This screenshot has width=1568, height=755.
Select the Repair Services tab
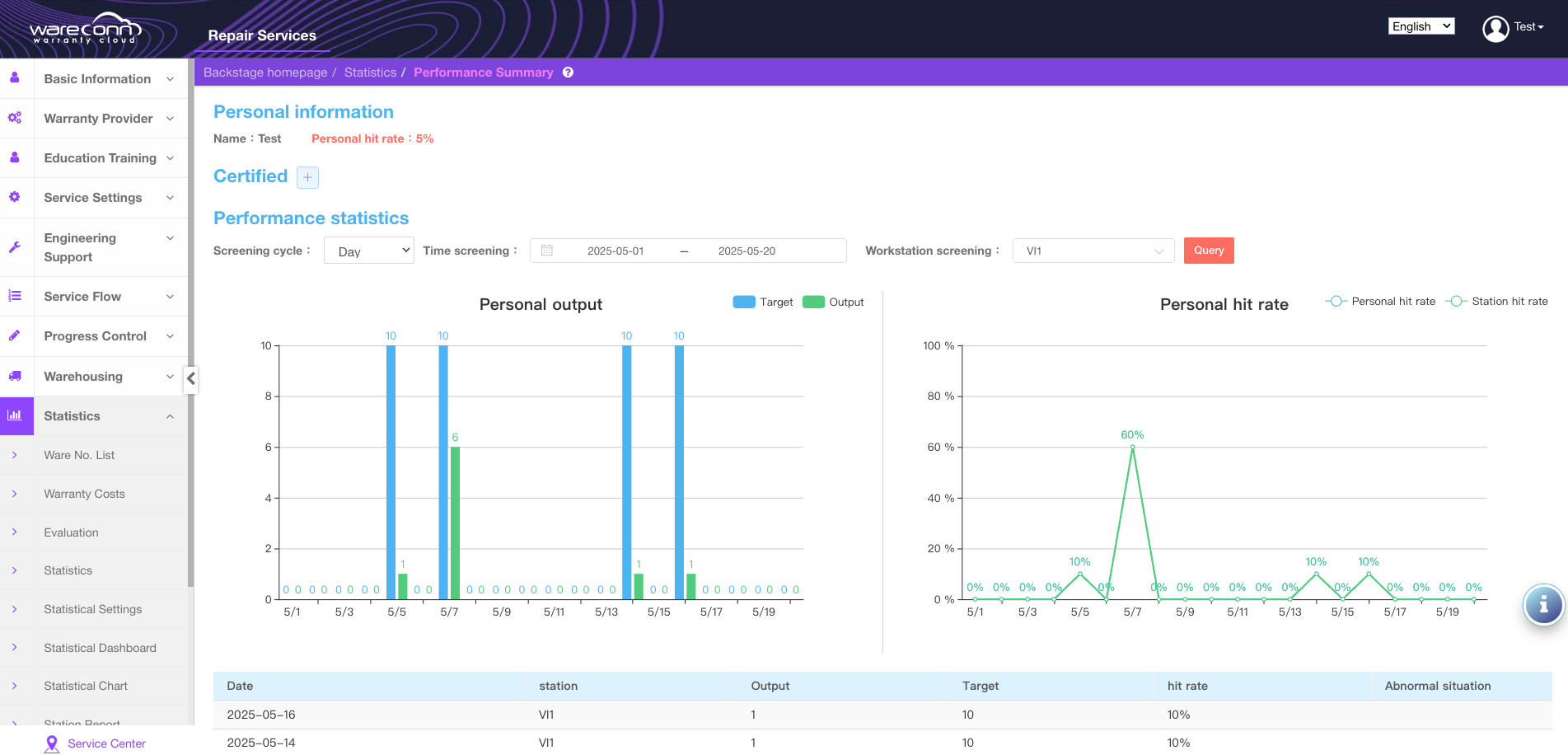click(262, 35)
